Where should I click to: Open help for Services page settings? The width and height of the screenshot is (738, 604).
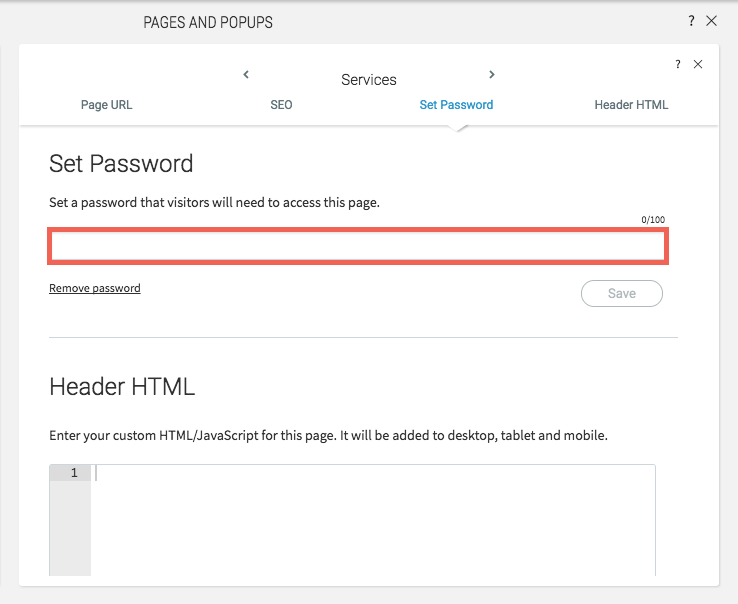point(678,64)
